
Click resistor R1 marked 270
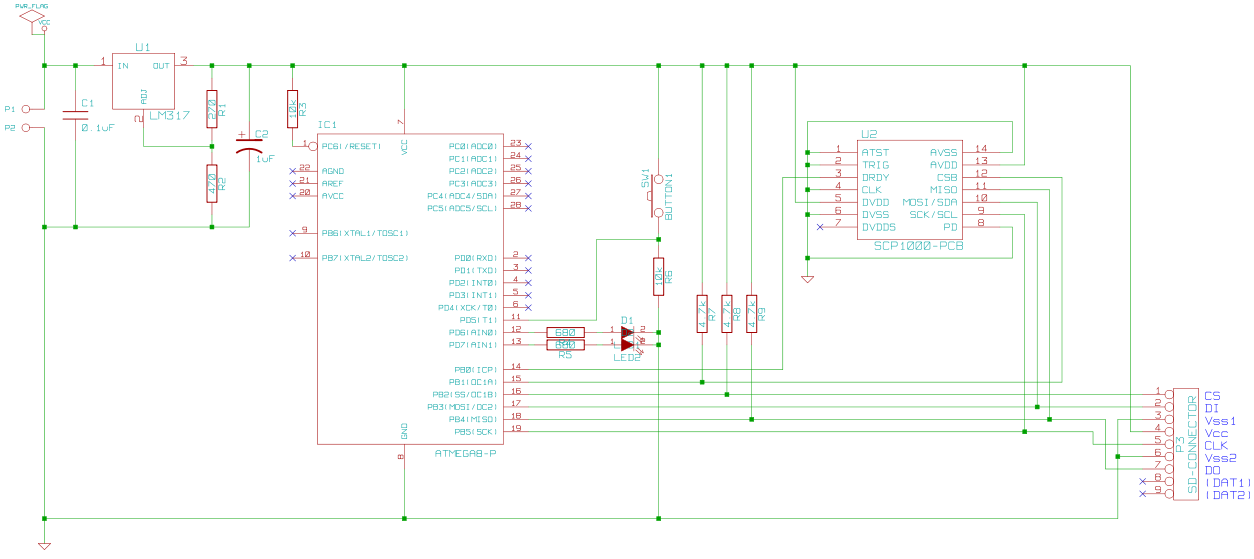[212, 108]
